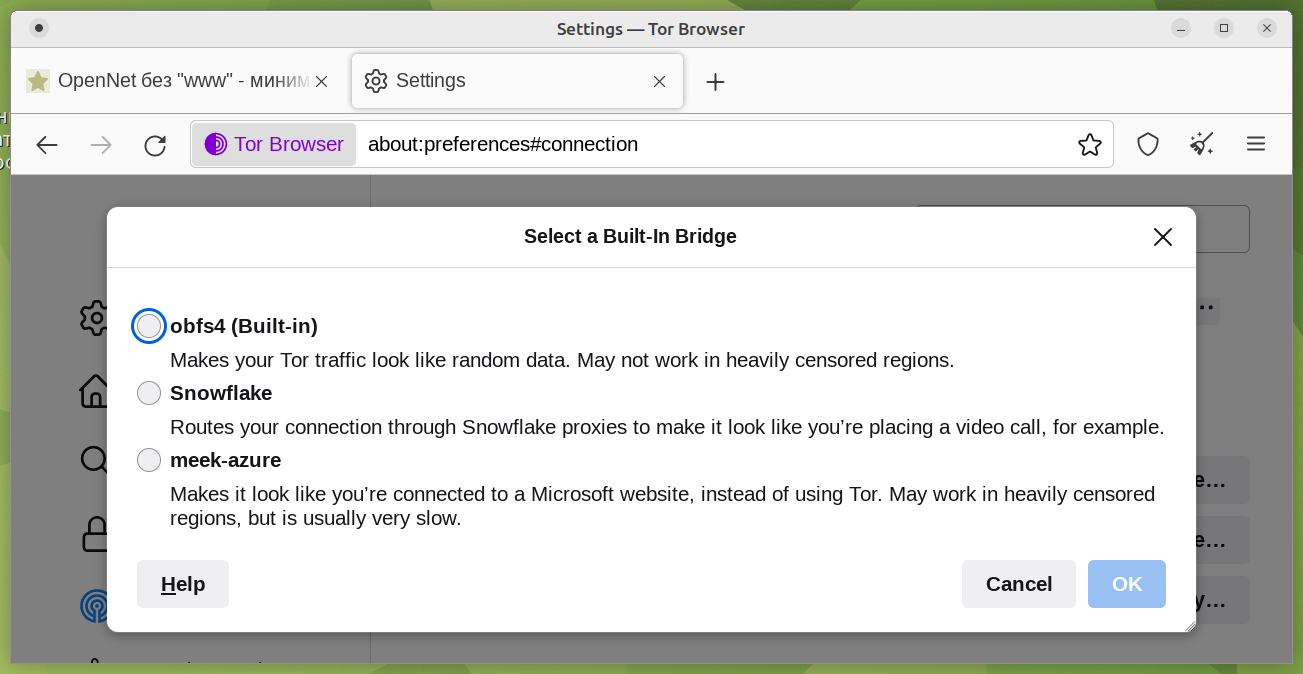1303x674 pixels.
Task: Choose the Snowflake bridge radio button
Action: 149,393
